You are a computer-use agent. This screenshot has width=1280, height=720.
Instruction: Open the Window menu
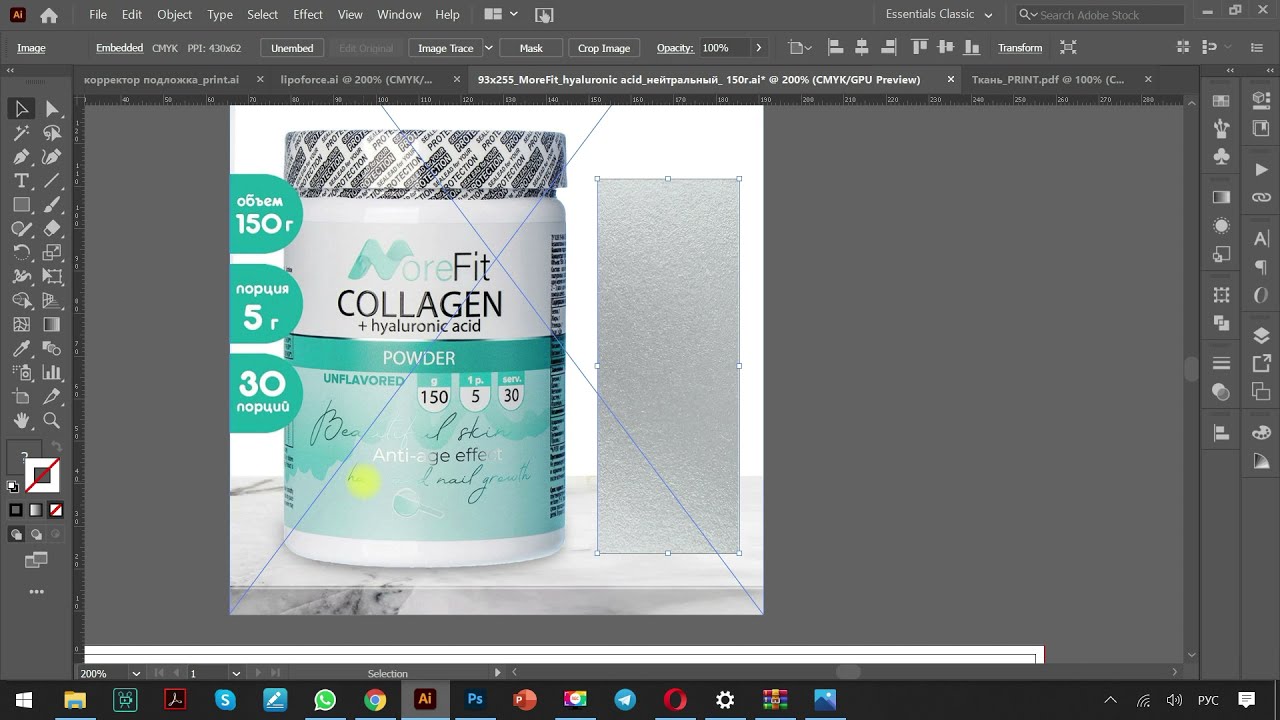click(399, 15)
